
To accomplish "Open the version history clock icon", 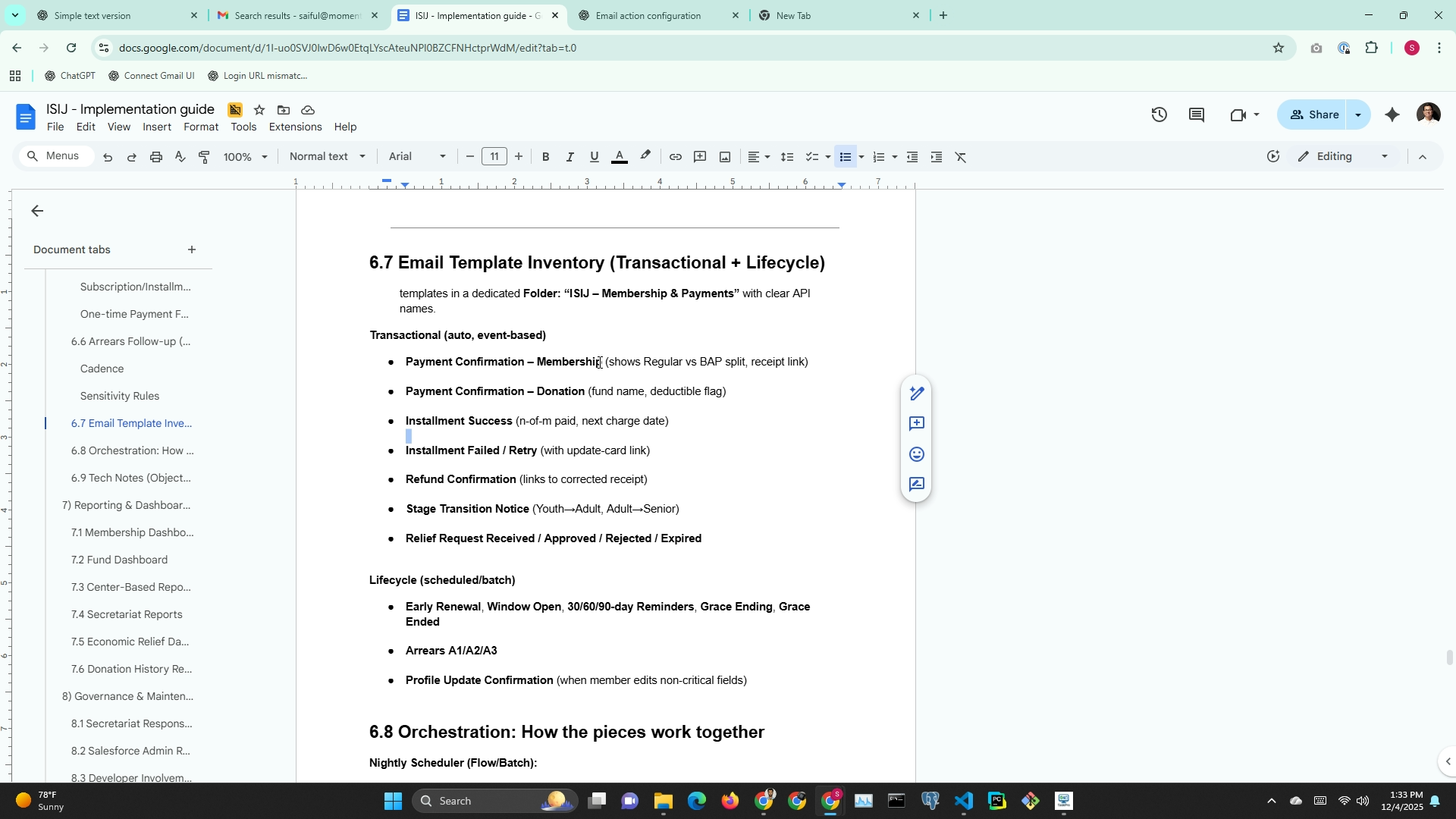I will pyautogui.click(x=1159, y=115).
